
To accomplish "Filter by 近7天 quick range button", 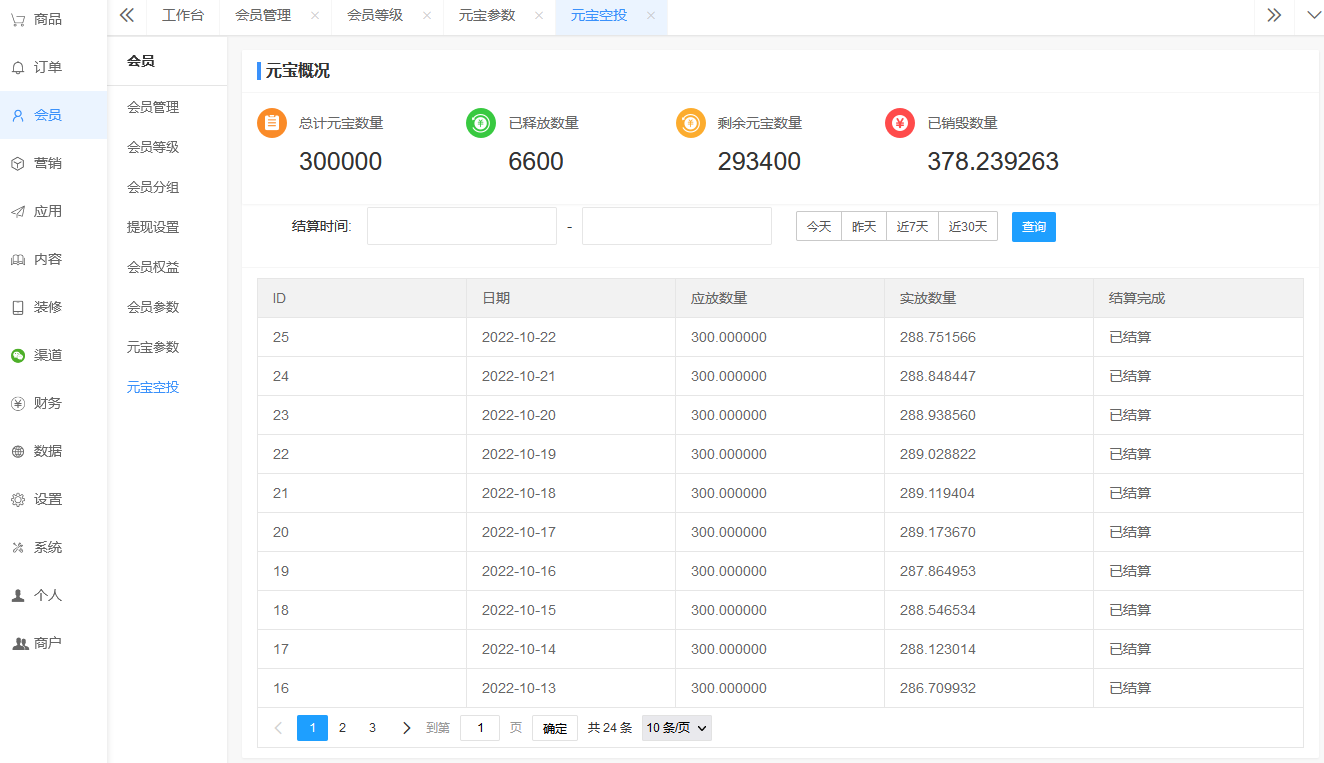I will tap(912, 227).
